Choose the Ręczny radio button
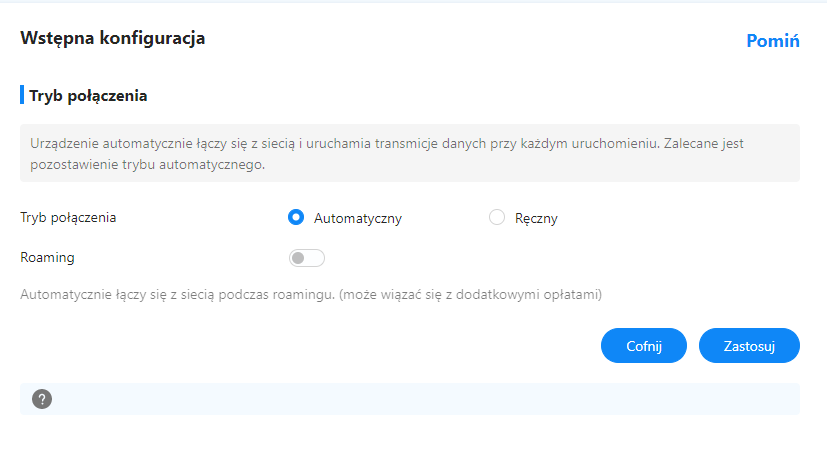Viewport: 827px width, 457px height. tap(497, 217)
